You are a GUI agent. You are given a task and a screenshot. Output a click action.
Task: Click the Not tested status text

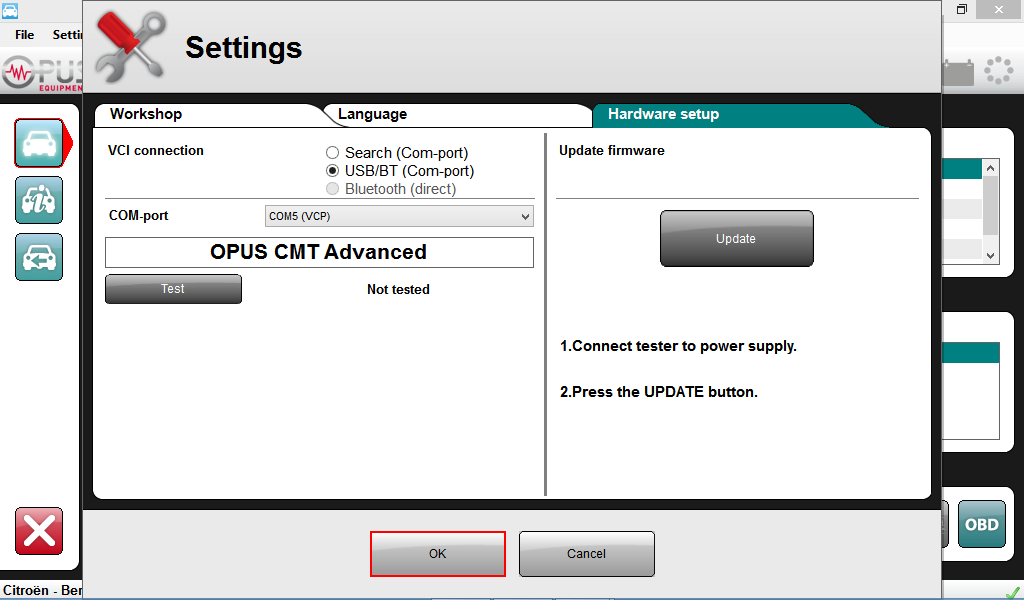tap(398, 289)
